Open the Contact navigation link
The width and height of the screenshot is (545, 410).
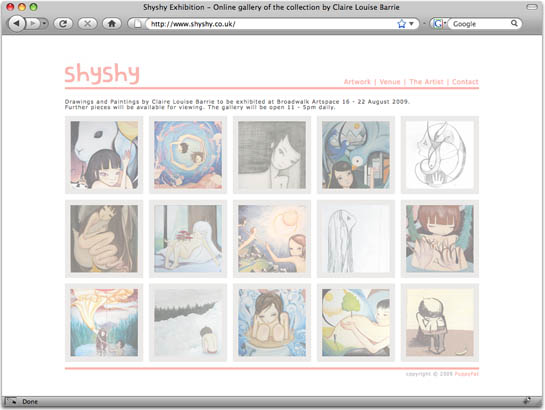point(465,82)
